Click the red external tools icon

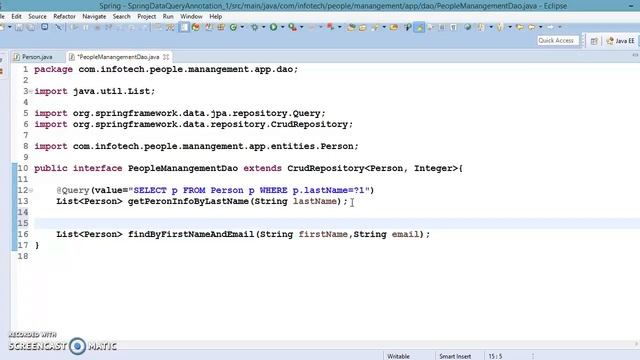[x=330, y=27]
